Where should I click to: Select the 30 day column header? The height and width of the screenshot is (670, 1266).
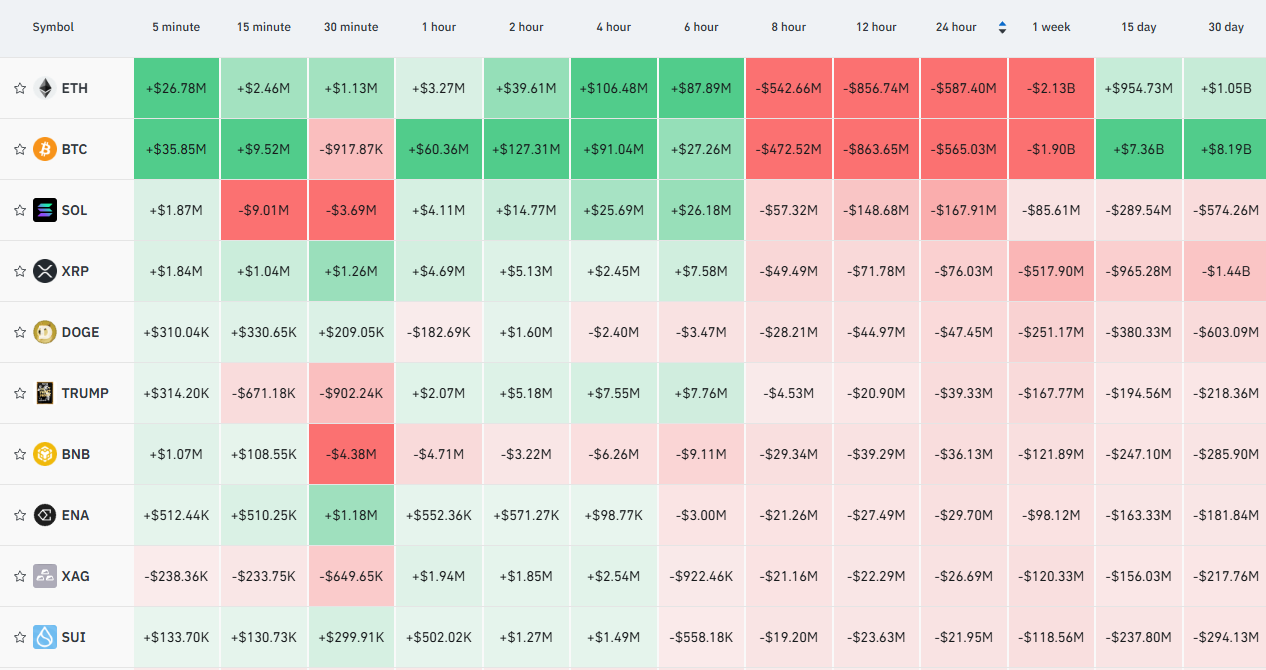(x=1226, y=27)
